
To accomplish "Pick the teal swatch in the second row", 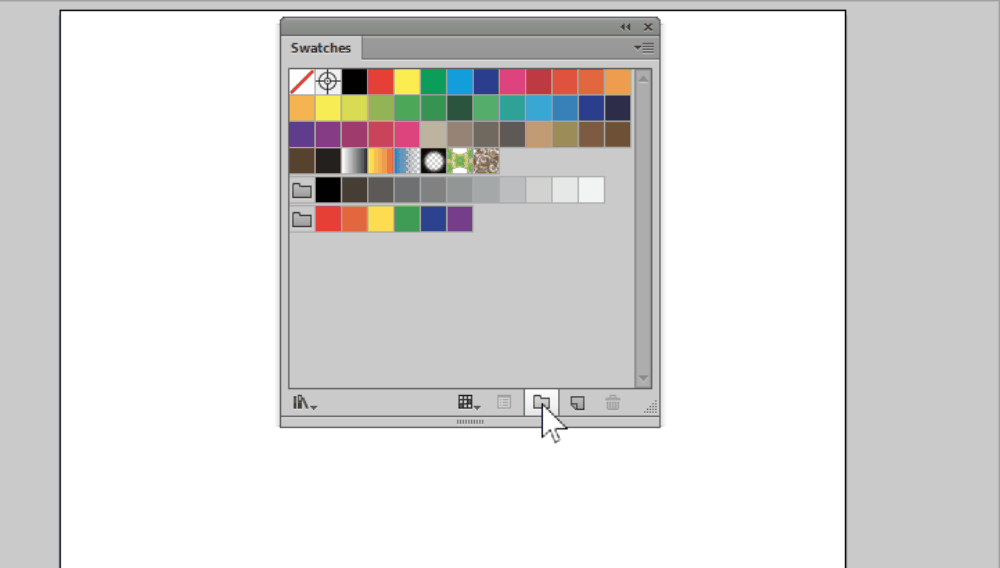I will tap(512, 108).
